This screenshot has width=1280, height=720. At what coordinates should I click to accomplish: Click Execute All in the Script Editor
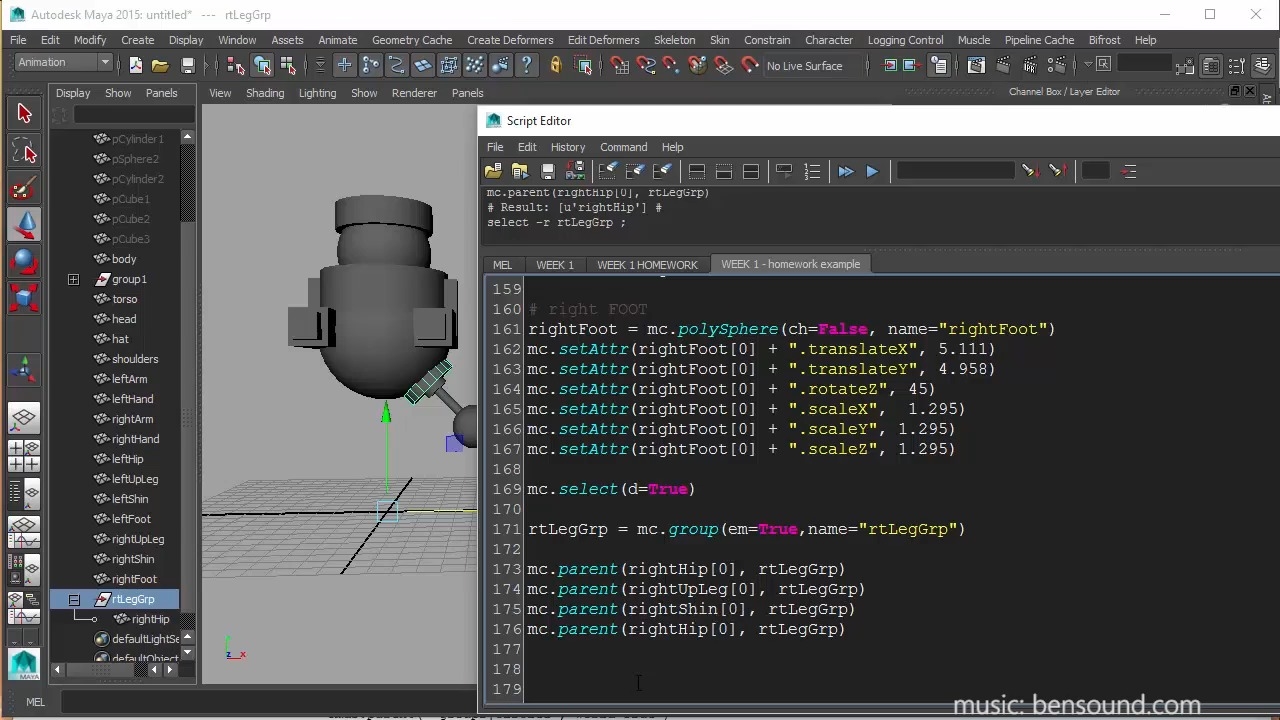click(x=845, y=171)
